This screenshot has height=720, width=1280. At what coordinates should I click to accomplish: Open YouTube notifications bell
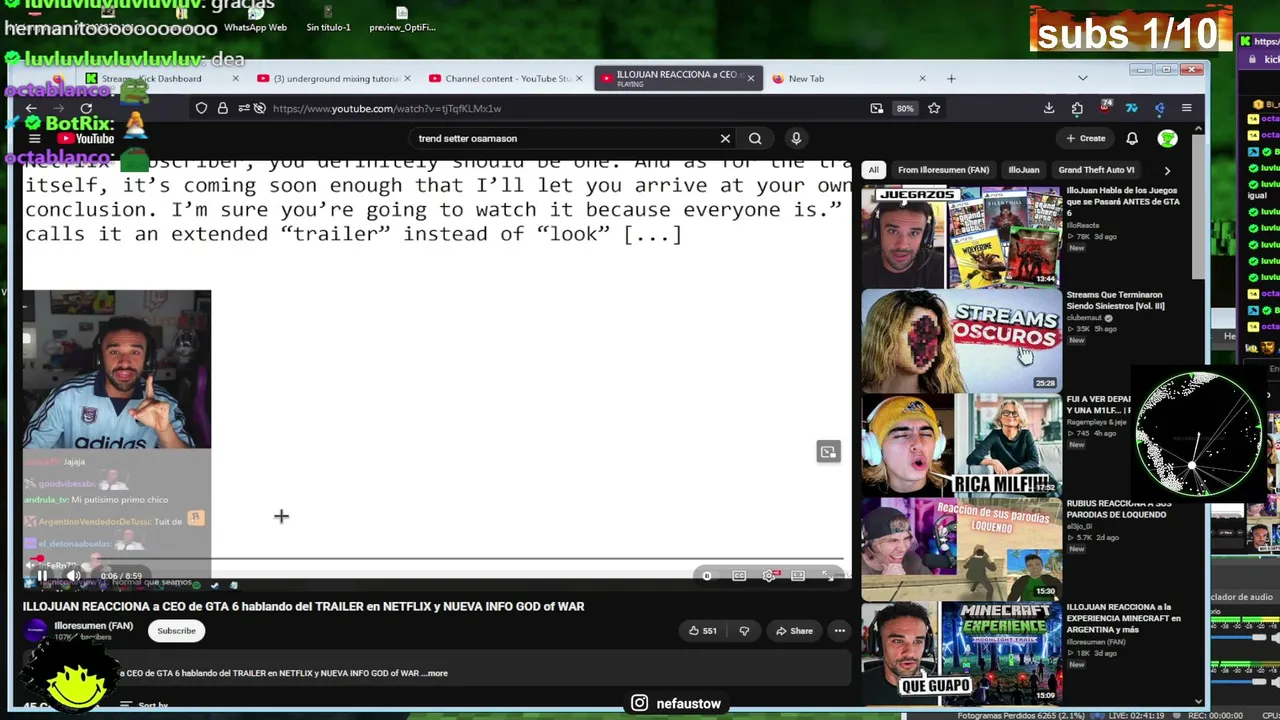[x=1132, y=139]
